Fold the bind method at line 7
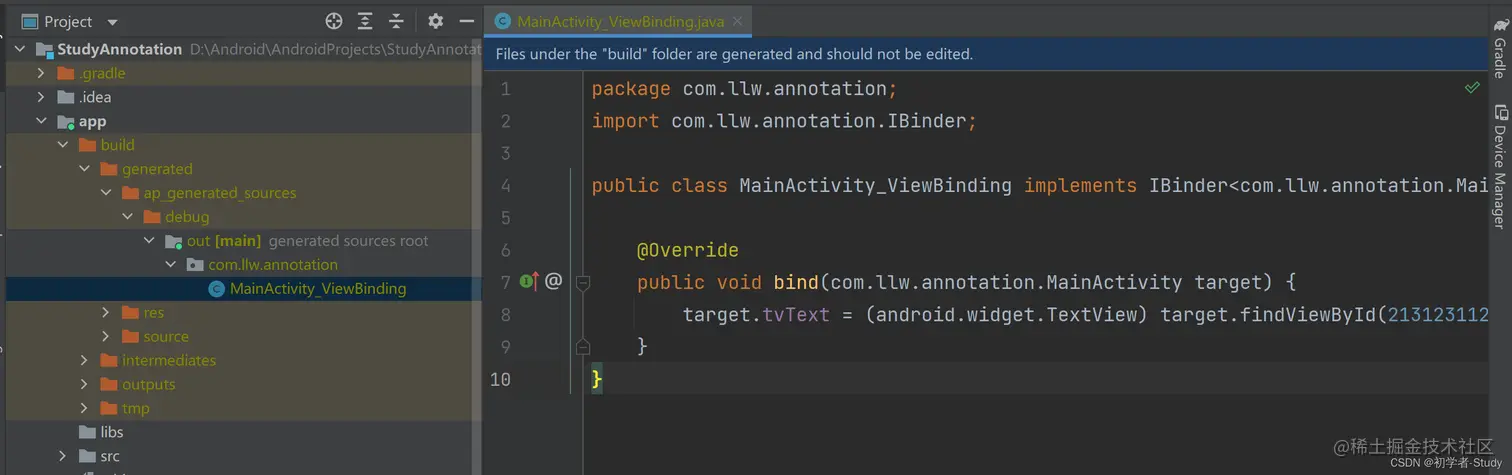Screen dimensions: 1512x475 click(x=583, y=283)
